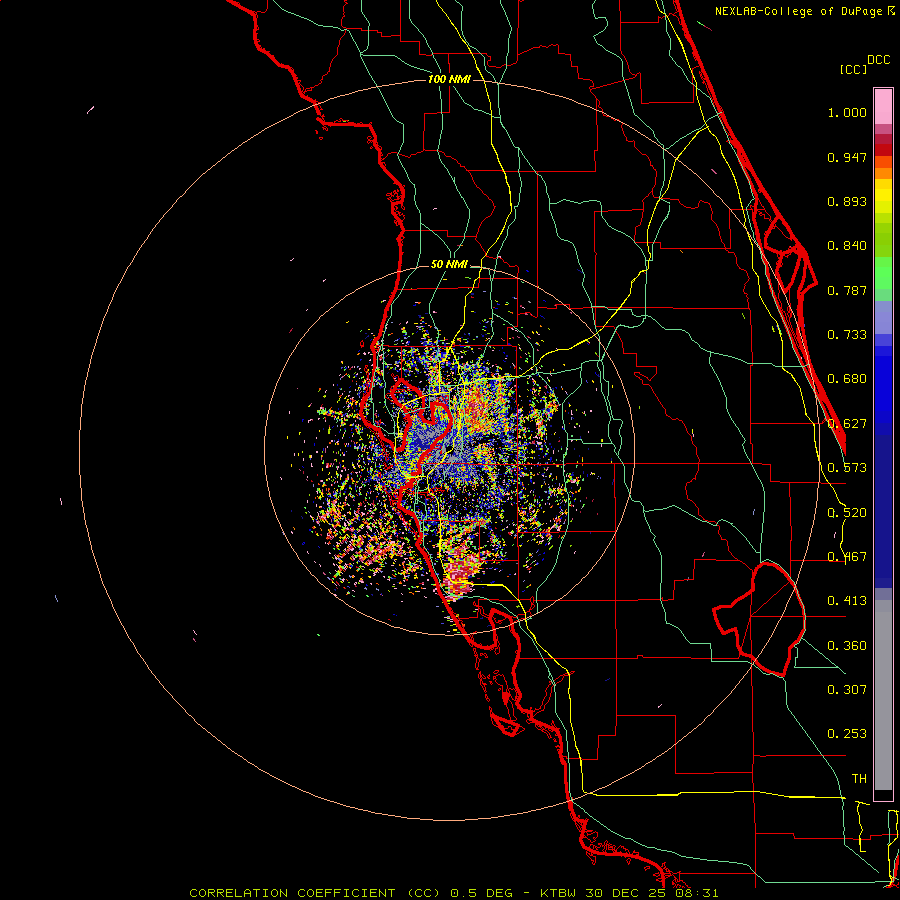Click the 0.360 color scale value
Viewport: 900px width, 900px height.
[x=847, y=646]
